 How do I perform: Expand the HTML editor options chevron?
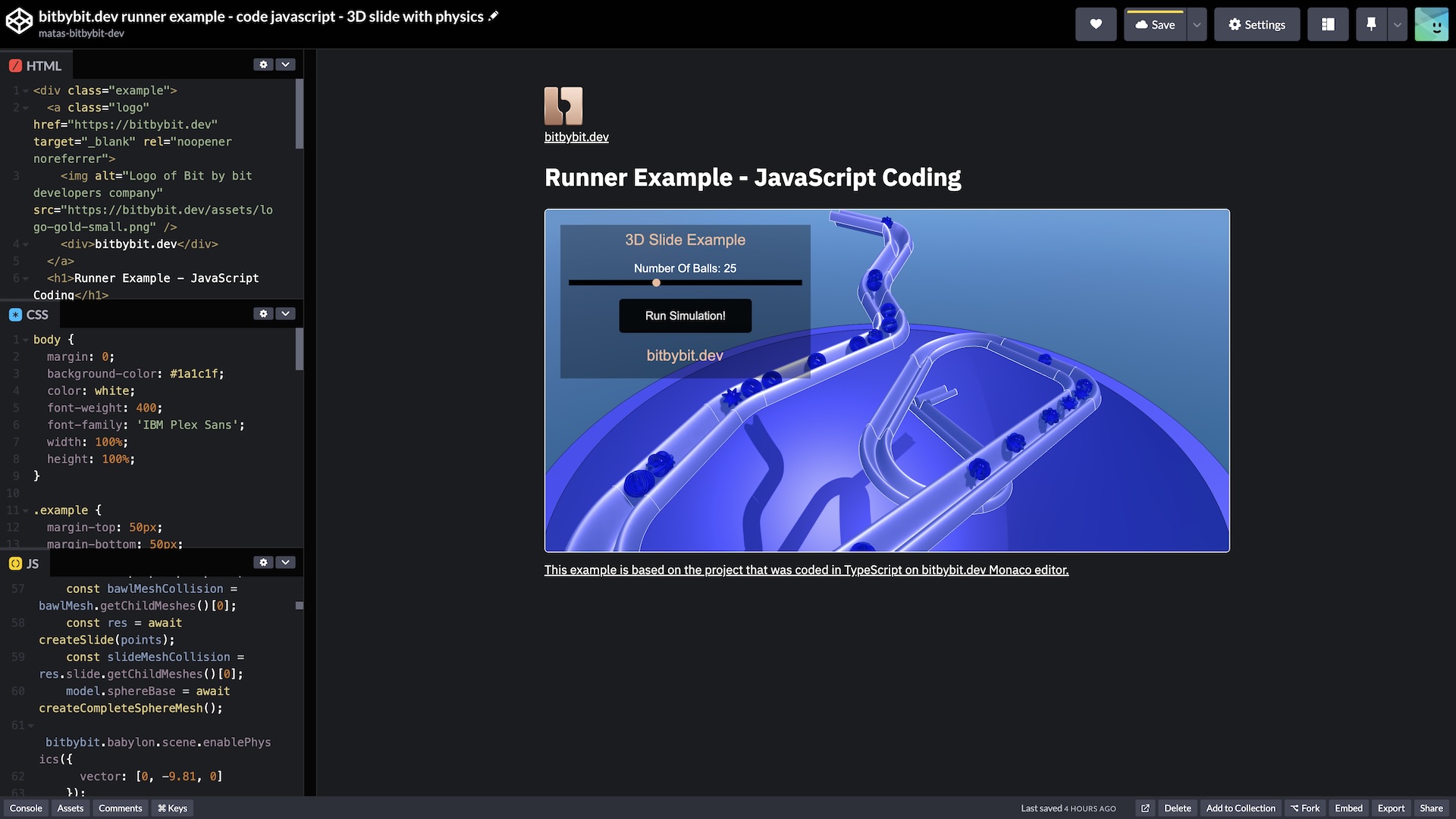(x=285, y=64)
